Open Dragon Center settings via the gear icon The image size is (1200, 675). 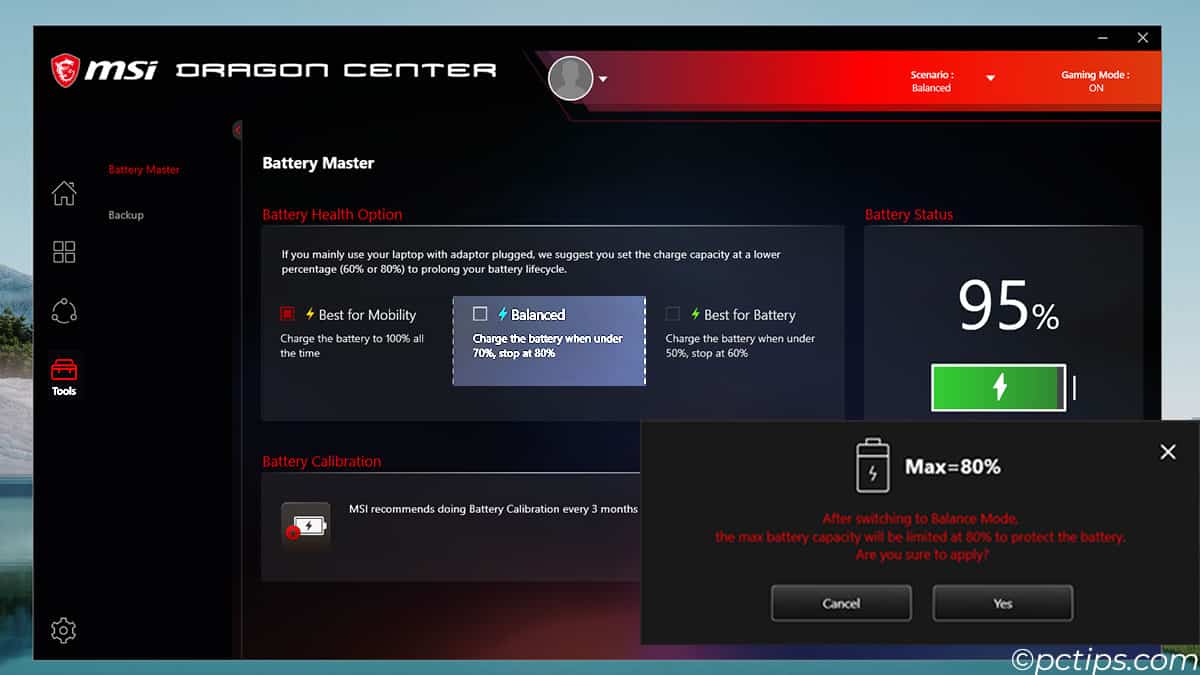(63, 630)
